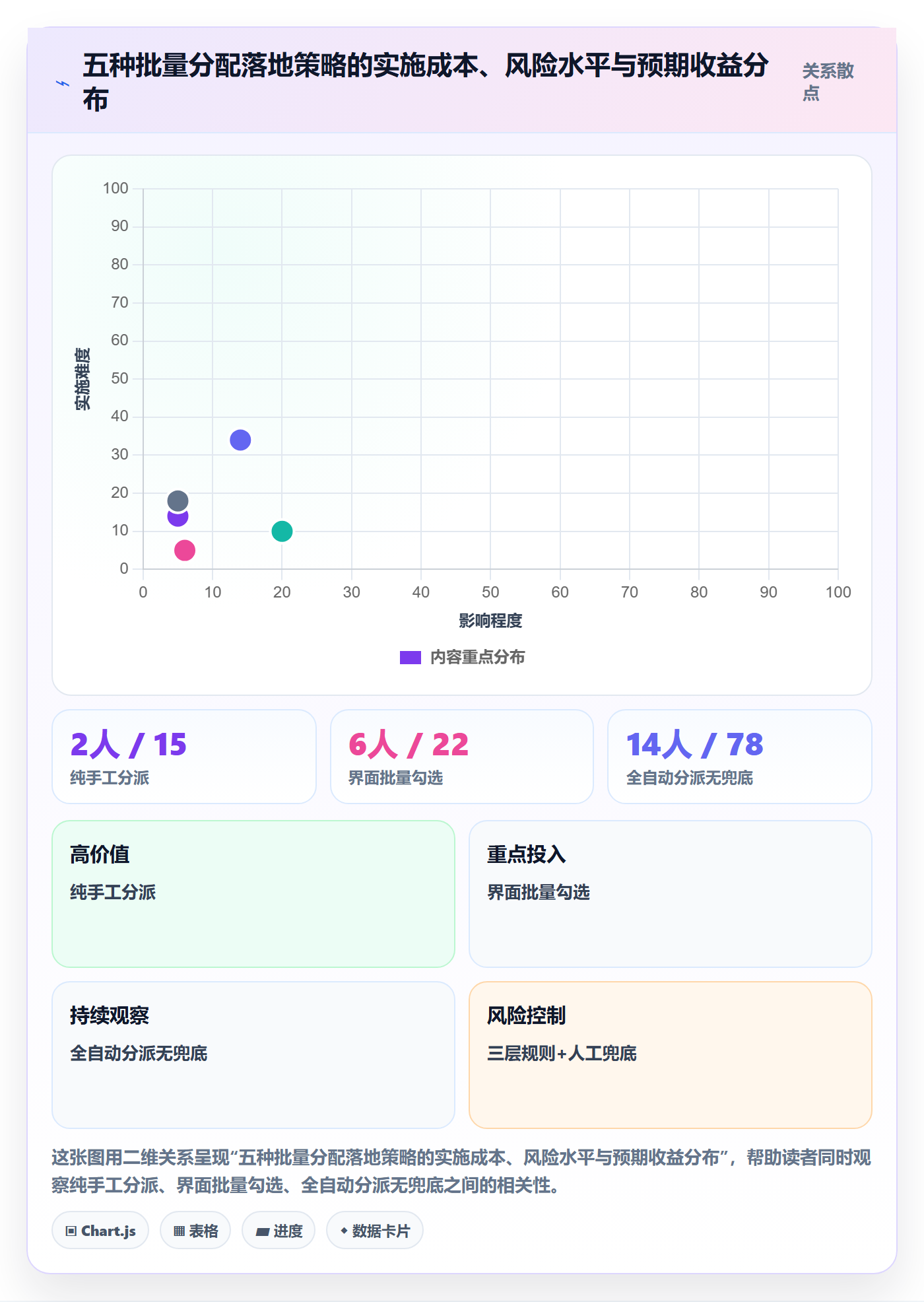Select the 高价值 quadrant card
The width and height of the screenshot is (924, 1302).
click(x=253, y=894)
